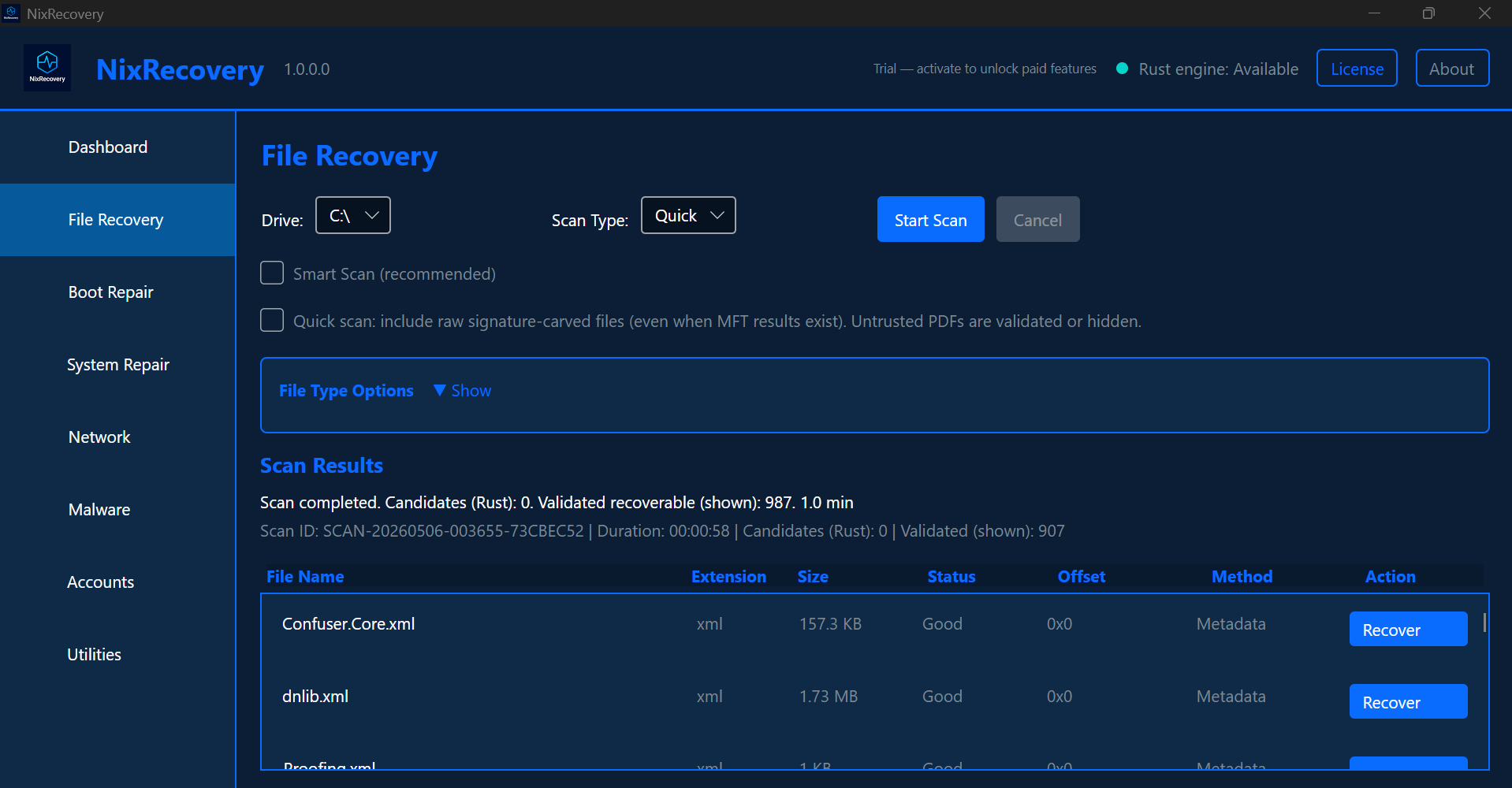The height and width of the screenshot is (788, 1512).
Task: Sort by the Offset column header
Action: click(1082, 577)
